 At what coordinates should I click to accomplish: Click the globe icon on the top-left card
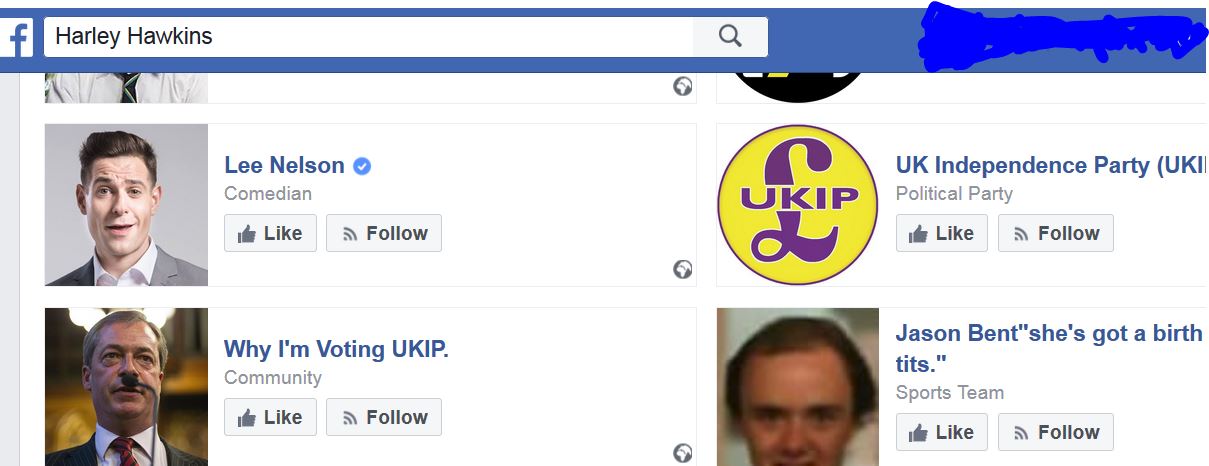coord(683,86)
